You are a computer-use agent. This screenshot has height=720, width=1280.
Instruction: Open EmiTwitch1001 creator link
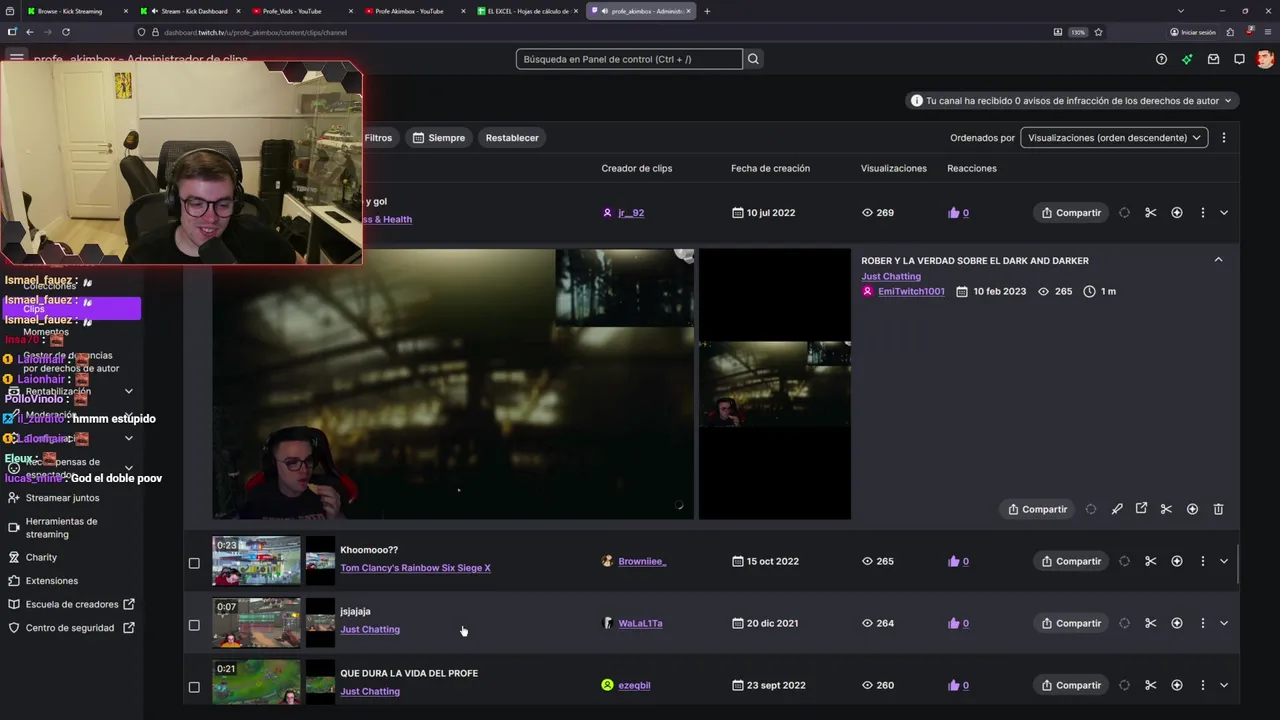coord(911,291)
